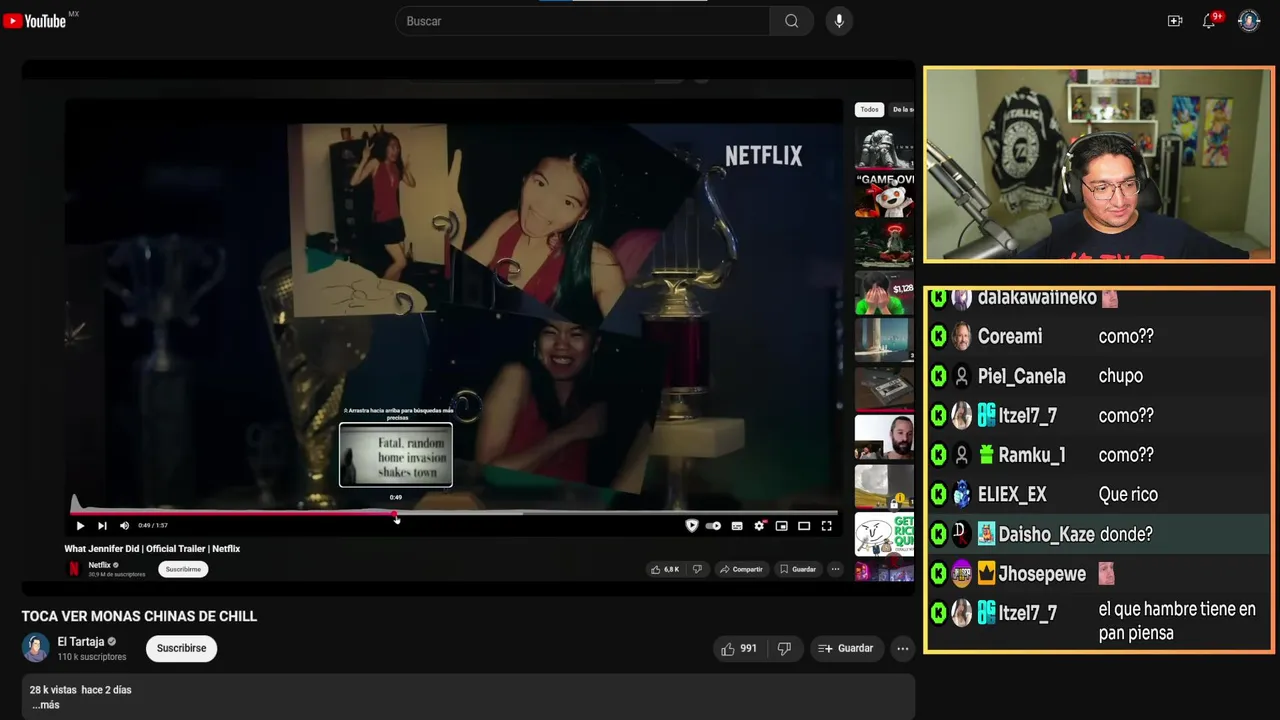
Task: Click the 'donde?' chat message
Action: pos(1126,534)
